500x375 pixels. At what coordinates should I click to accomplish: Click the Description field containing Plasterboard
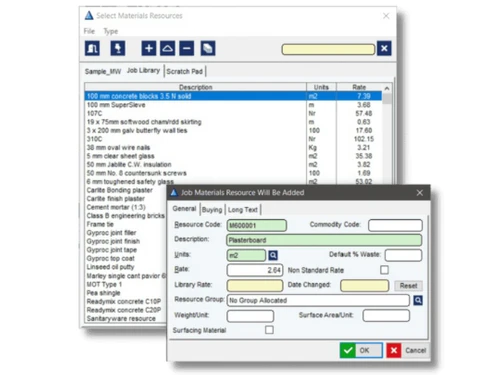(324, 240)
